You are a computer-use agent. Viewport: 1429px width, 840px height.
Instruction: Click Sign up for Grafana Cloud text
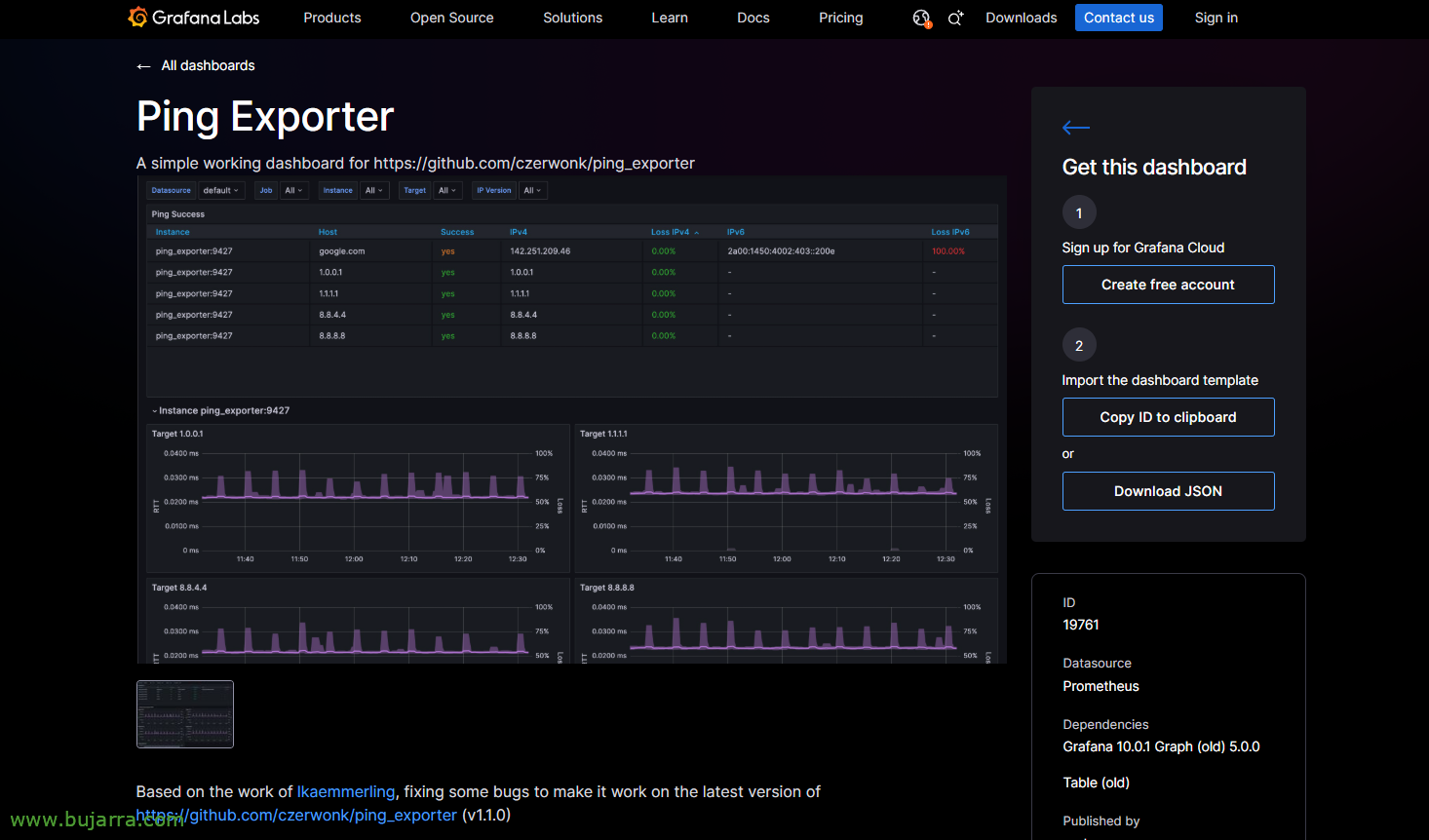1143,248
